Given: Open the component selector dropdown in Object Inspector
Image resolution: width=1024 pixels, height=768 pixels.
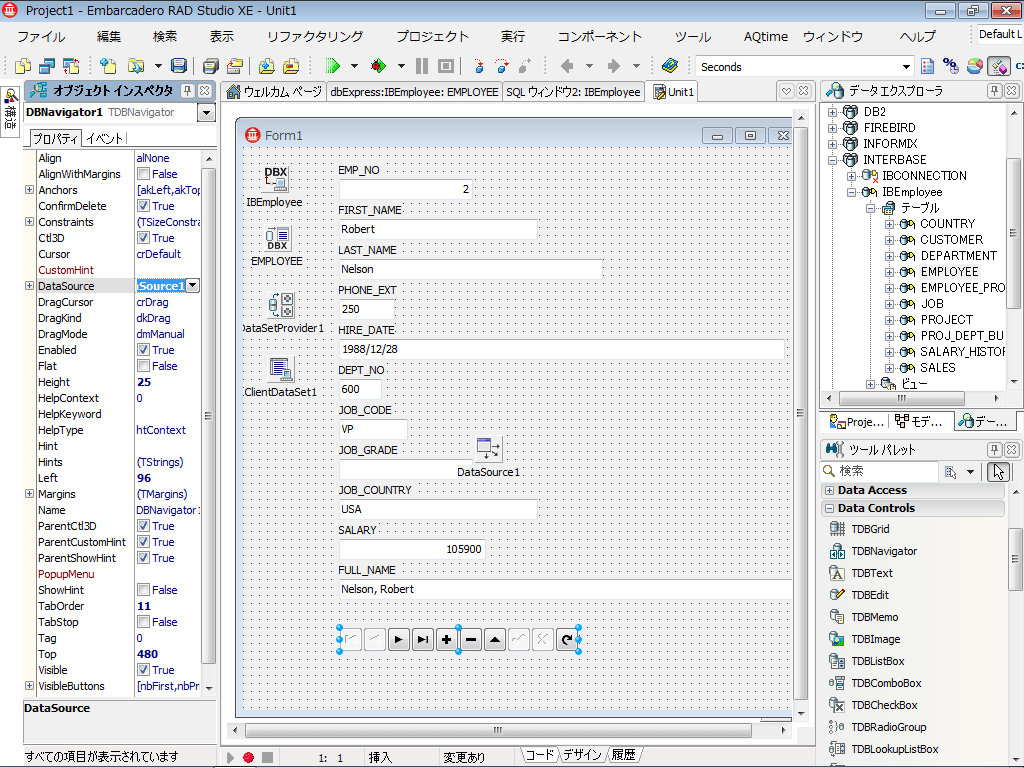Looking at the screenshot, I should (x=206, y=113).
